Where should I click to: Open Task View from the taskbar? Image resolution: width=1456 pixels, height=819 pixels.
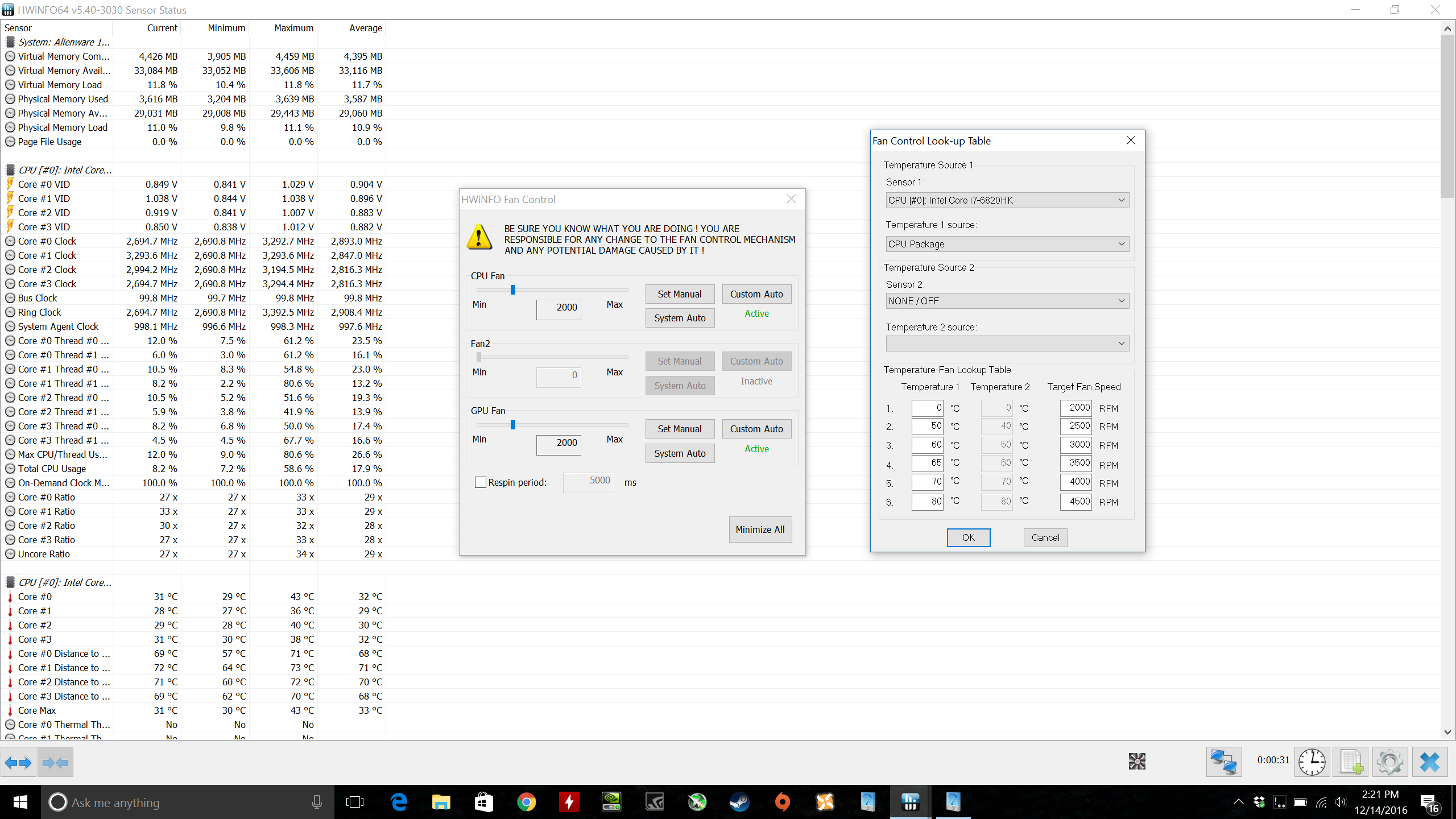click(x=355, y=802)
